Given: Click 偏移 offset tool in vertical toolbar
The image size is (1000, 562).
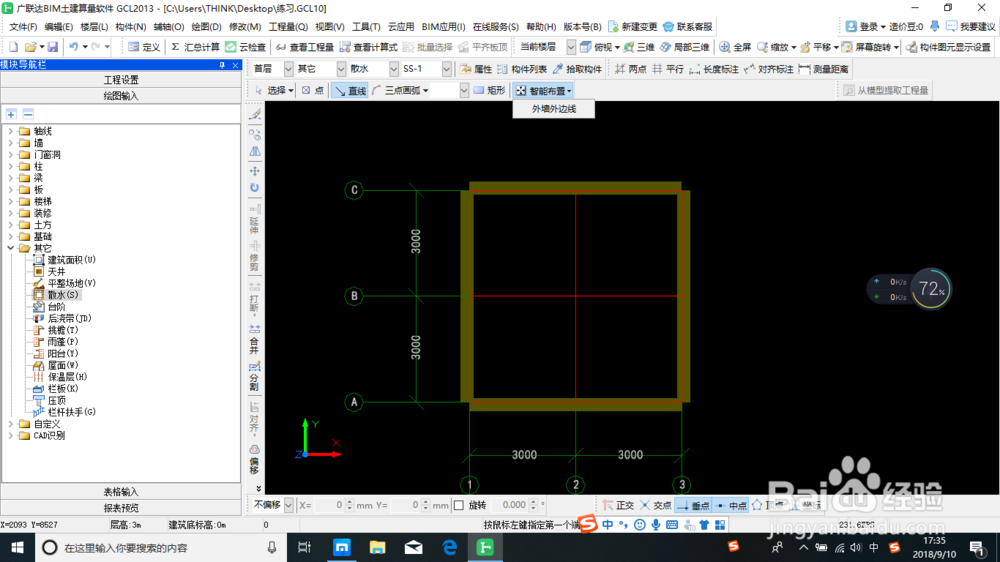Looking at the screenshot, I should [x=254, y=459].
